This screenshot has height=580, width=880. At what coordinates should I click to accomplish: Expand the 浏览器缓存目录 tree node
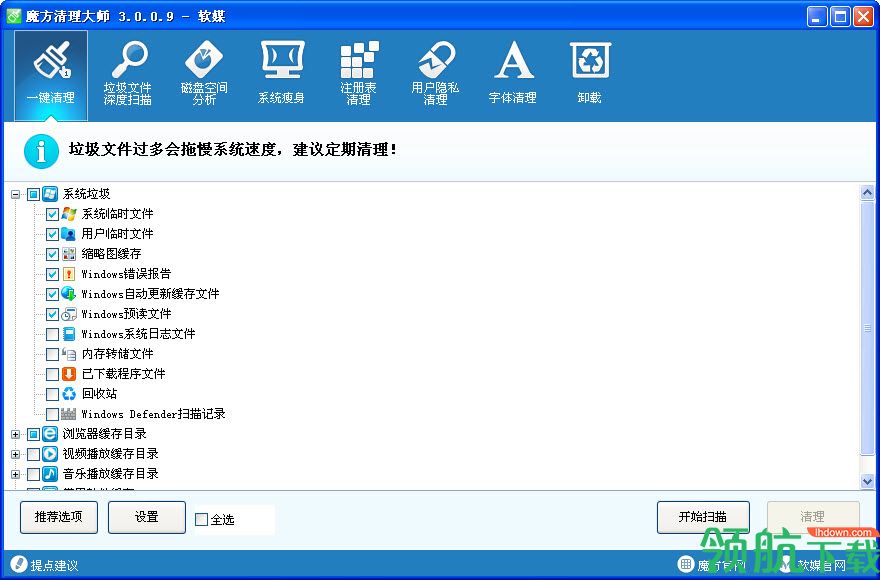coord(16,434)
